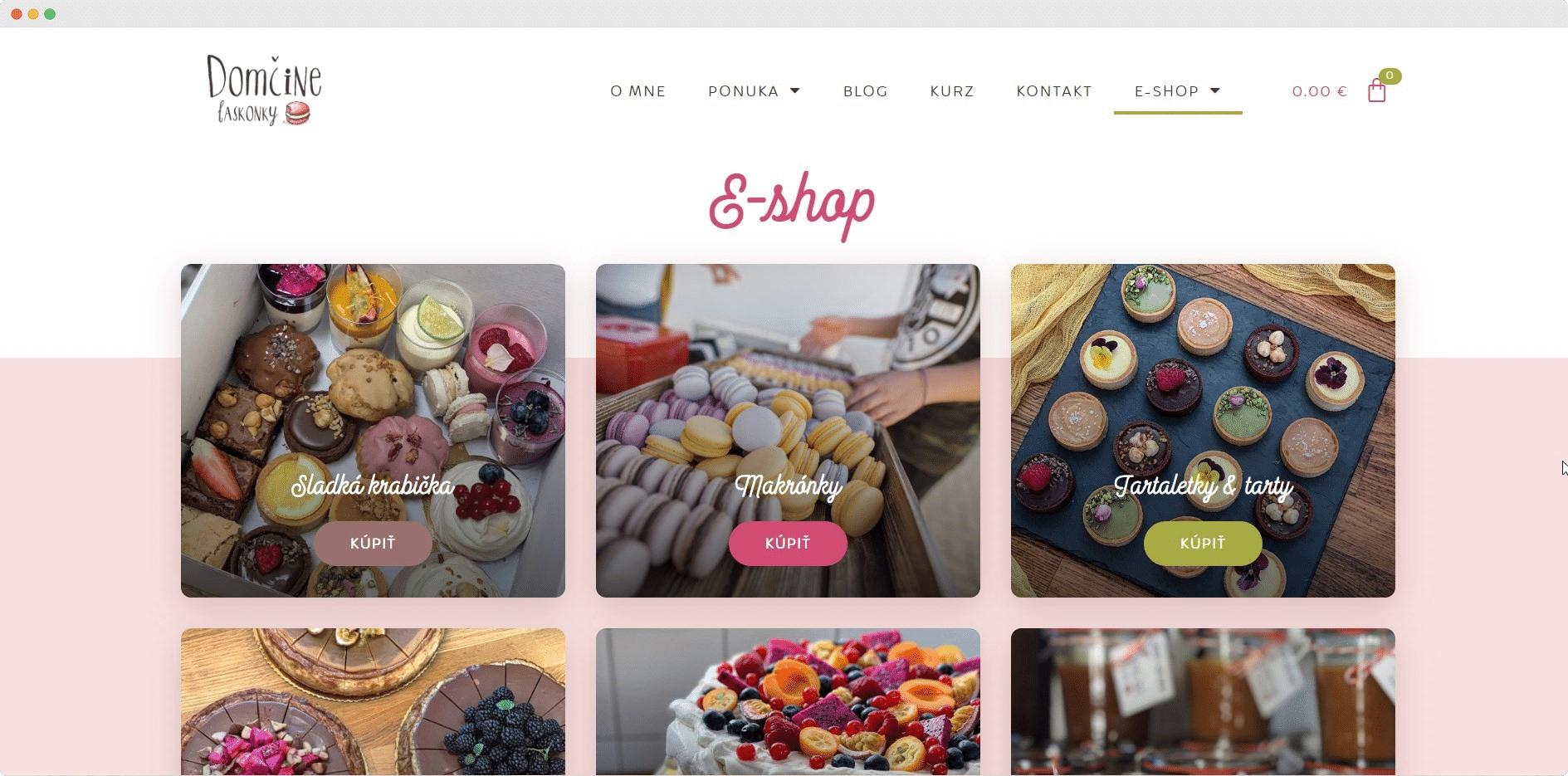
Task: Open the fruit-topped cake image card
Action: pos(788,702)
